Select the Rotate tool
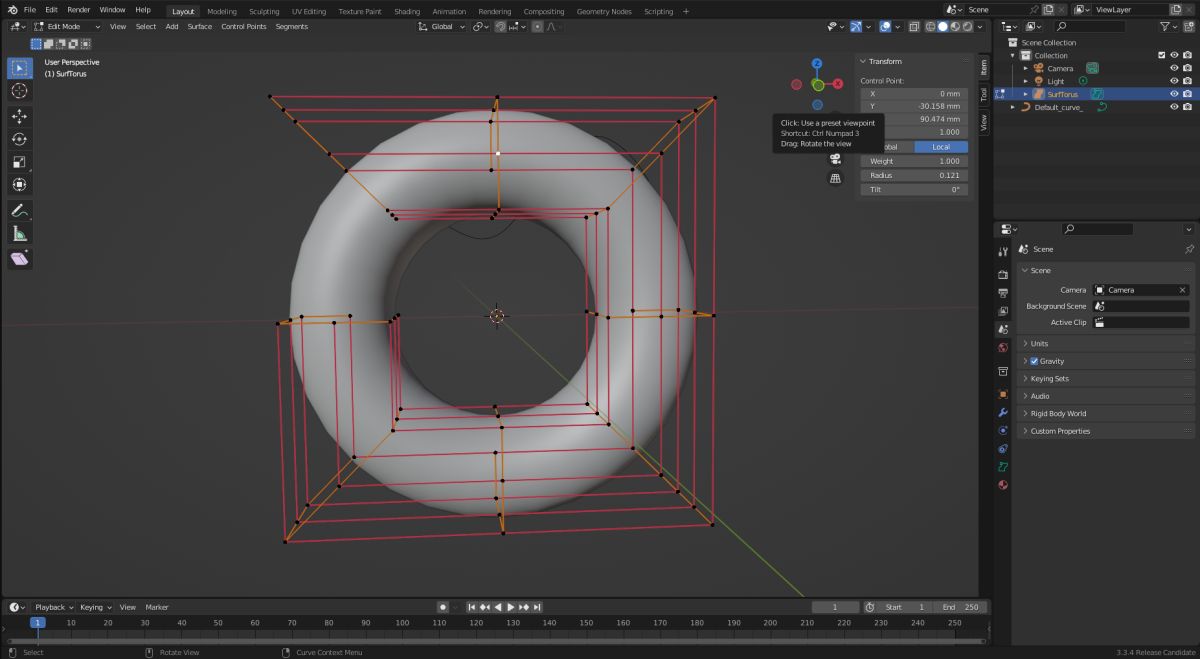Viewport: 1200px width, 659px height. click(19, 139)
